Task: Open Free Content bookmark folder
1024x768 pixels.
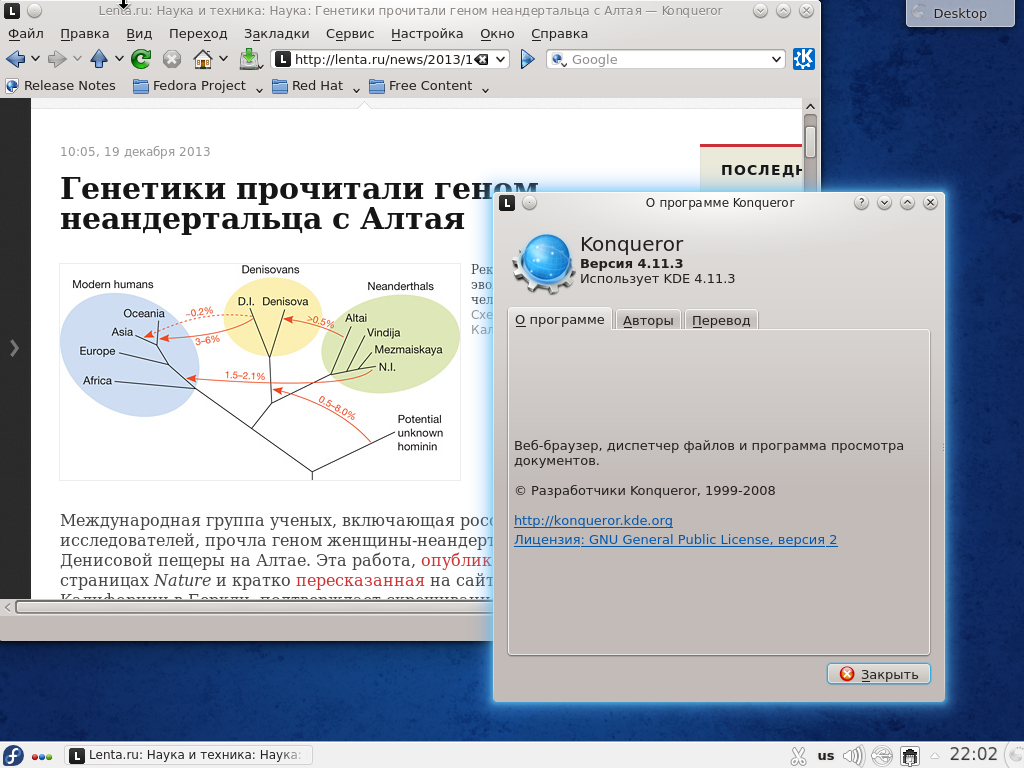Action: pos(421,86)
